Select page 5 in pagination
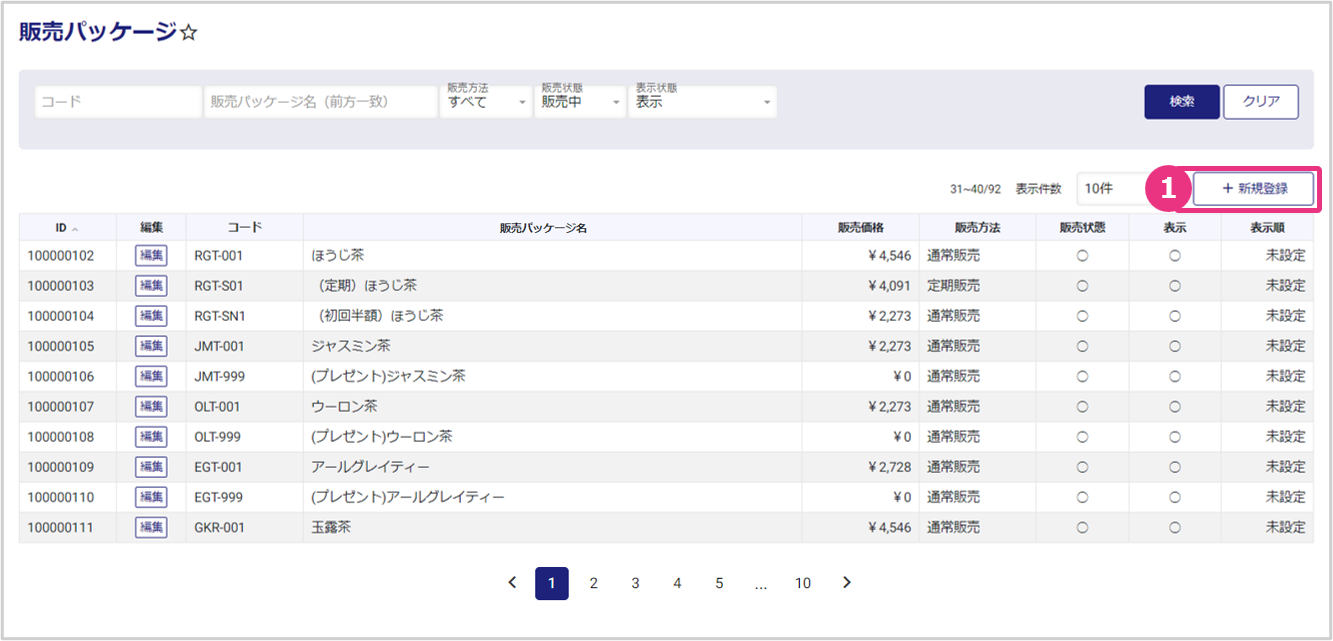Image resolution: width=1333 pixels, height=641 pixels. pos(719,583)
